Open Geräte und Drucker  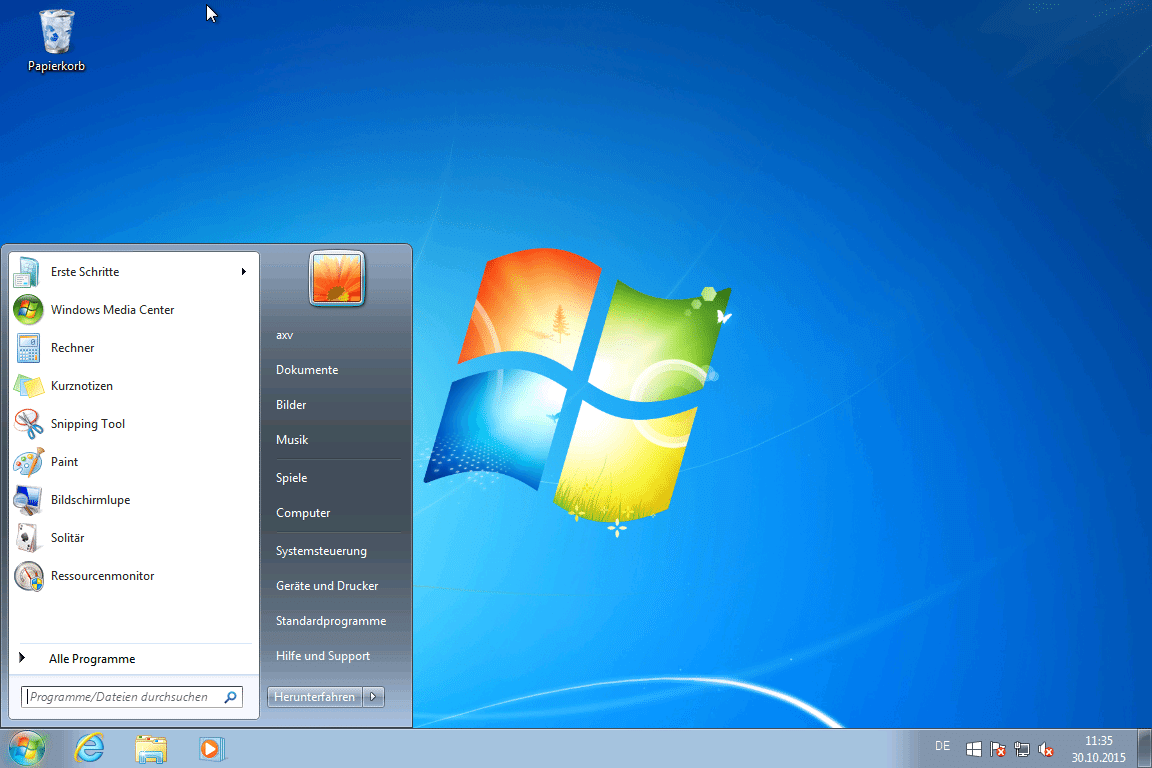[327, 585]
